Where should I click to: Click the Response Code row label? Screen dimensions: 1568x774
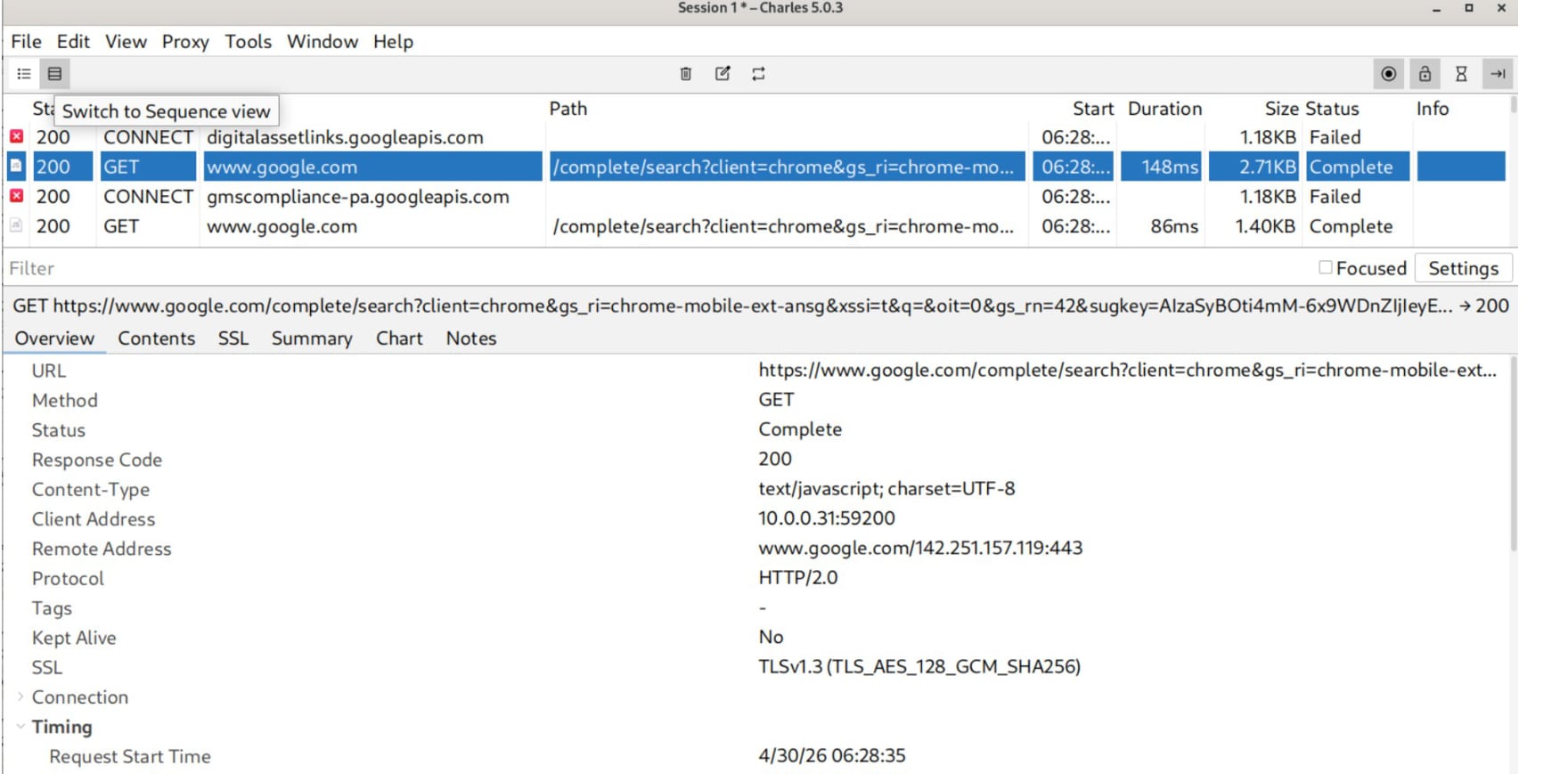tap(97, 460)
